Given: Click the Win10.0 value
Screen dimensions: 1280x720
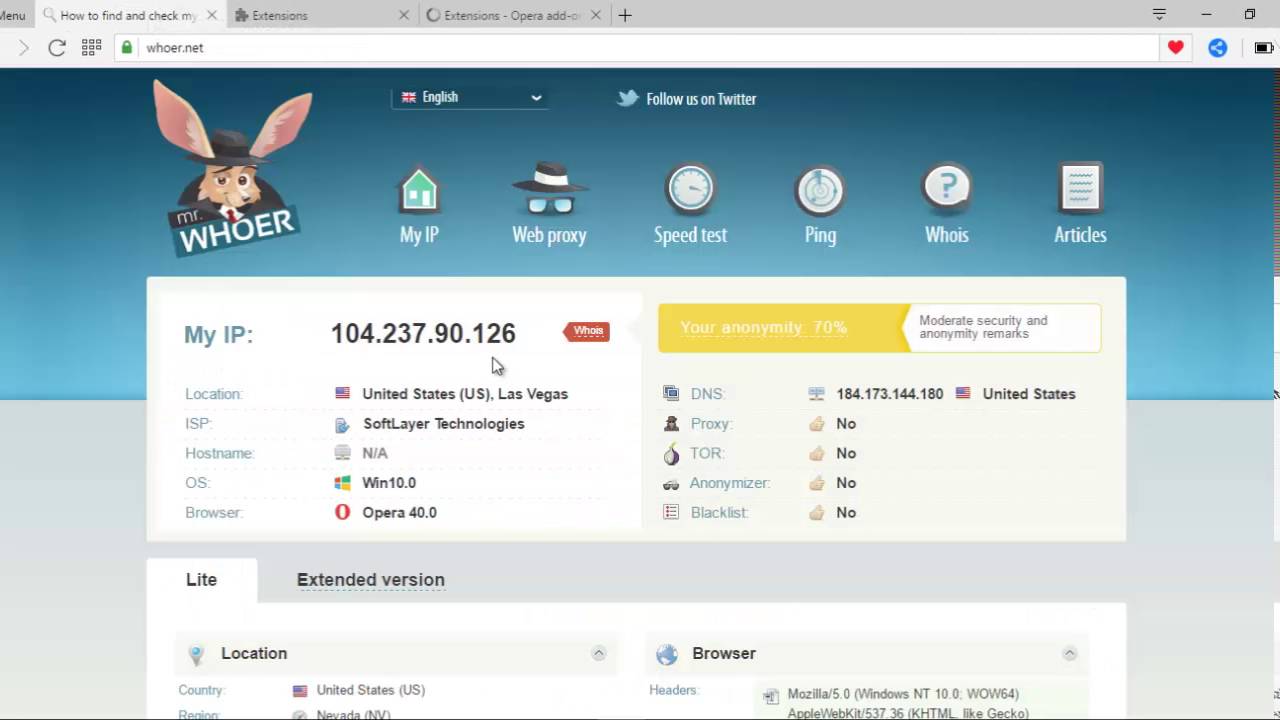Looking at the screenshot, I should tap(389, 483).
